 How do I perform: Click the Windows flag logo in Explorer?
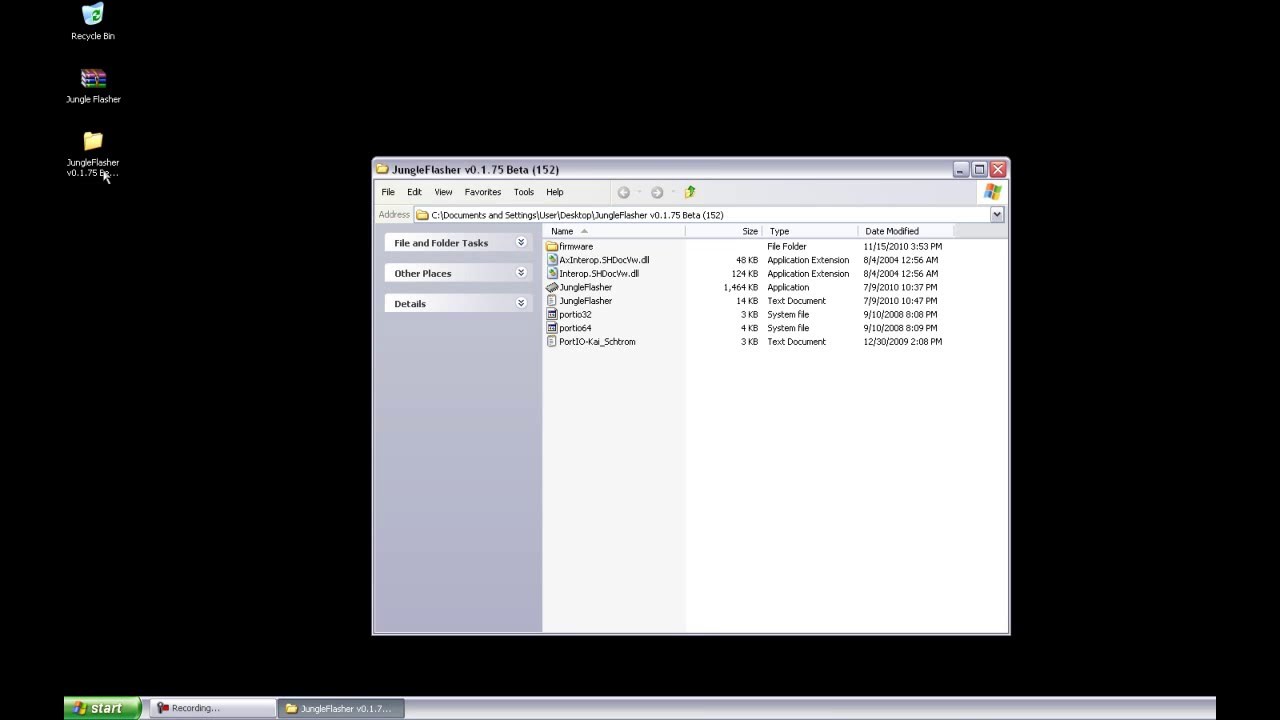(992, 192)
